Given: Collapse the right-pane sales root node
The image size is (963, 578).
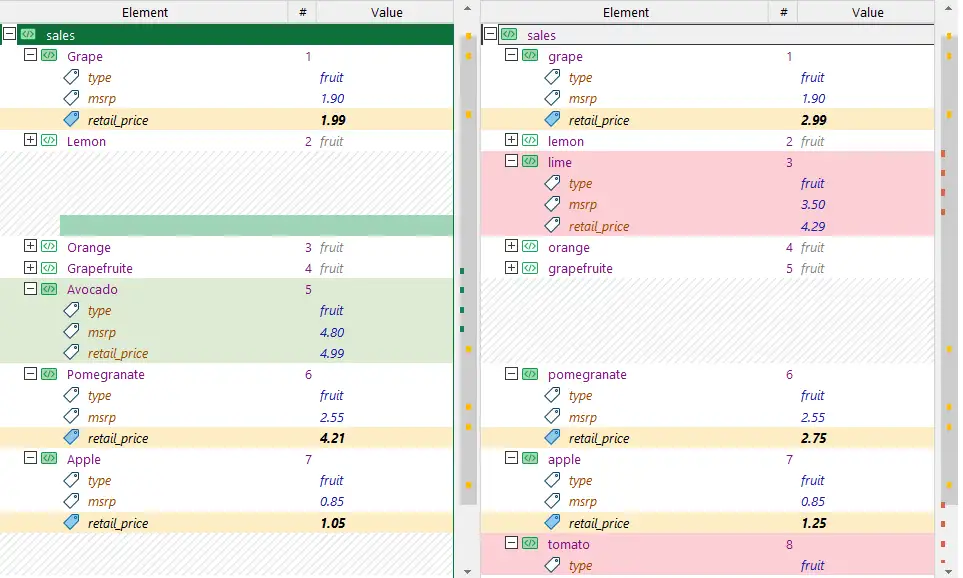Looking at the screenshot, I should coord(490,34).
